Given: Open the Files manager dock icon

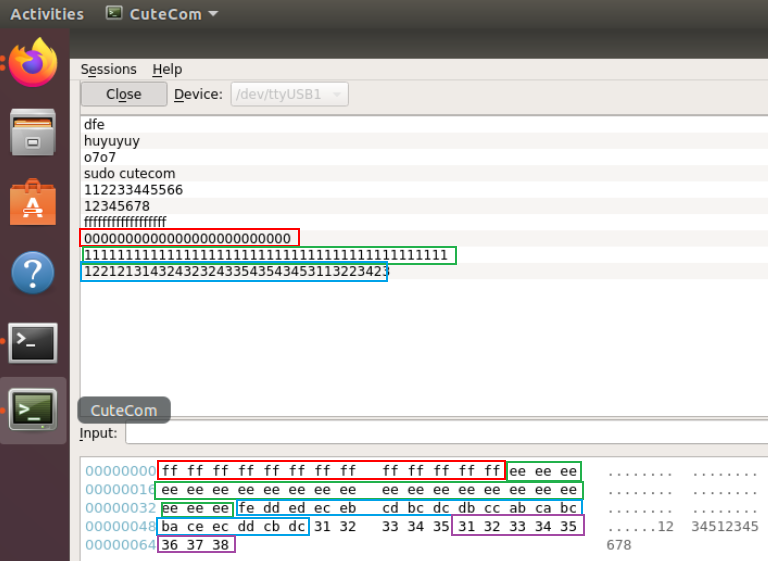Looking at the screenshot, I should click(x=33, y=131).
